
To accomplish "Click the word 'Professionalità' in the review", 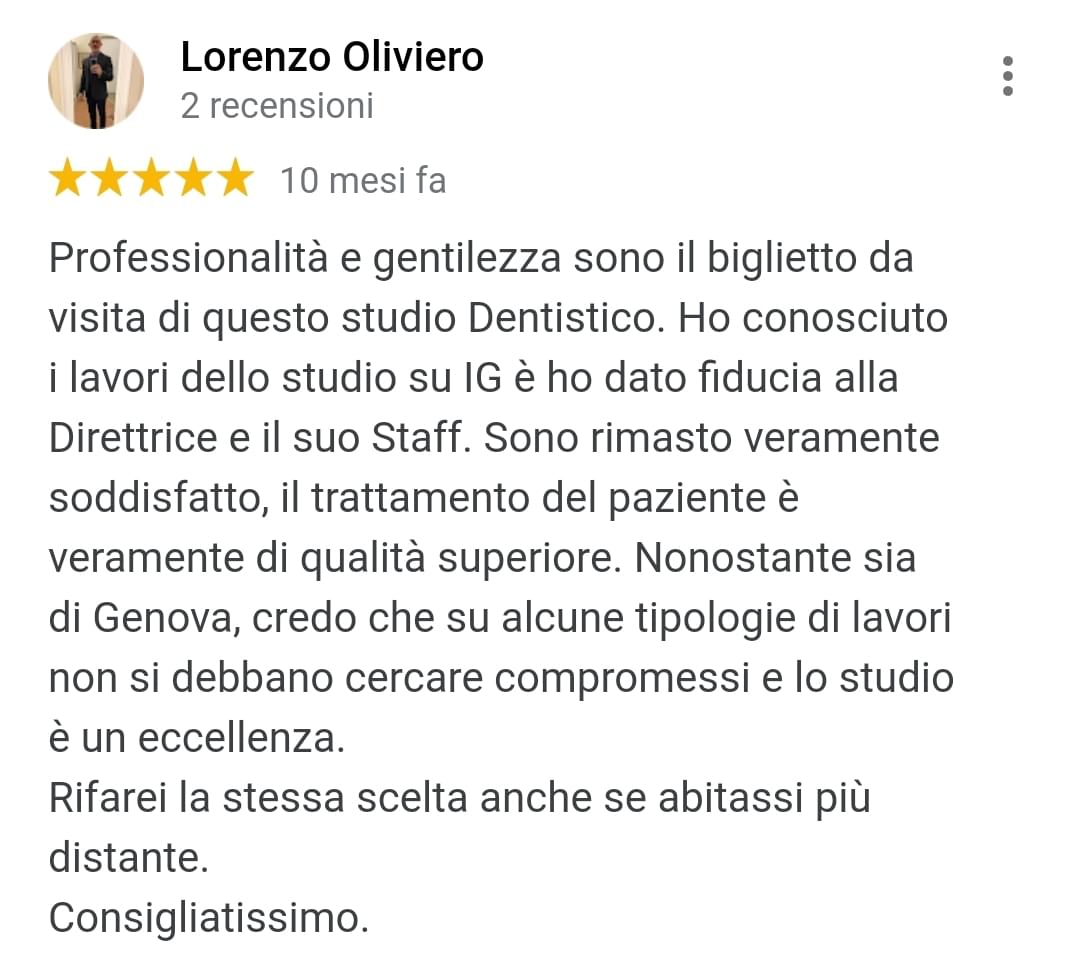I will pos(188,258).
